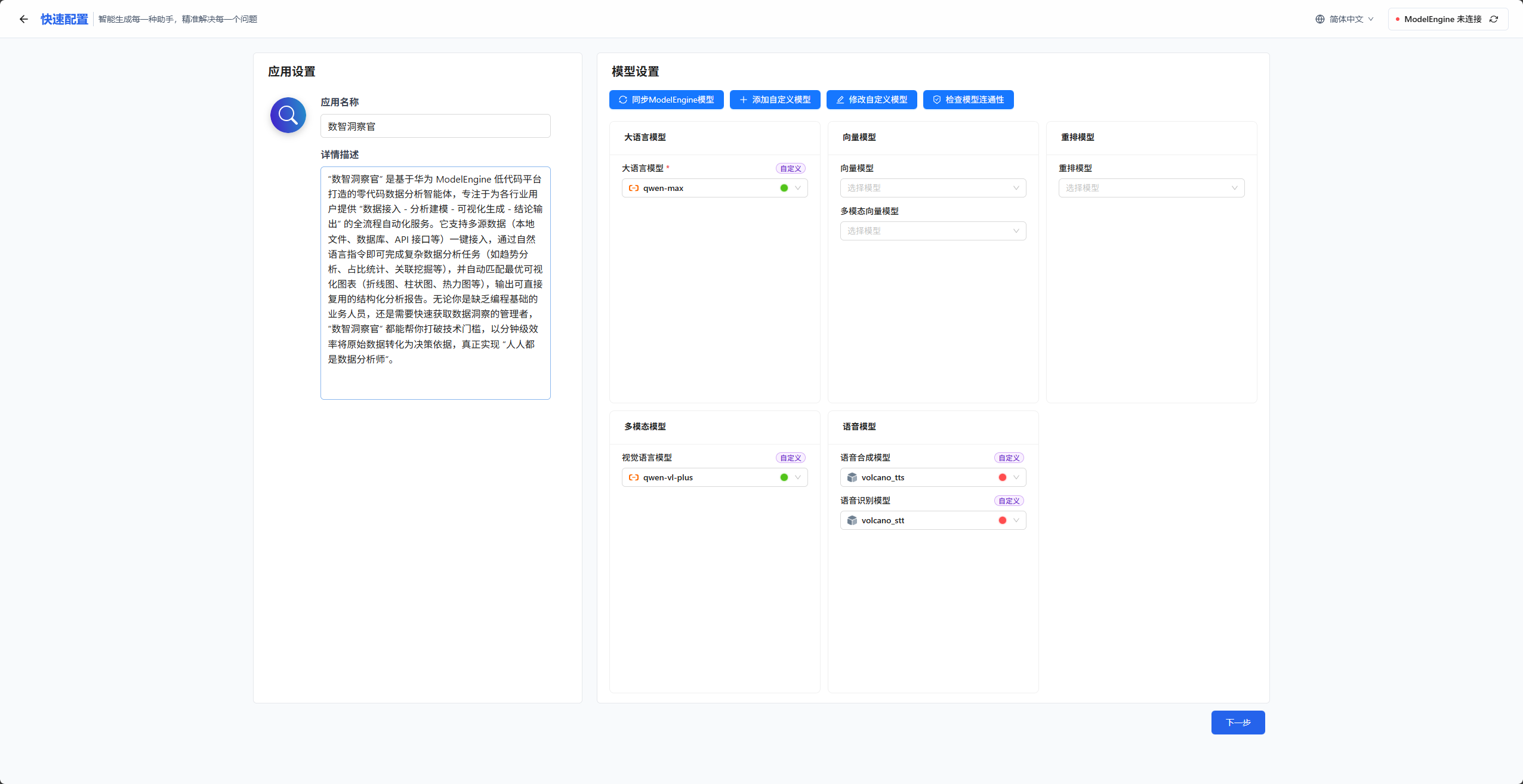Screen dimensions: 1523x784
Task: Click the 添加自定义模型 button
Action: [x=775, y=100]
